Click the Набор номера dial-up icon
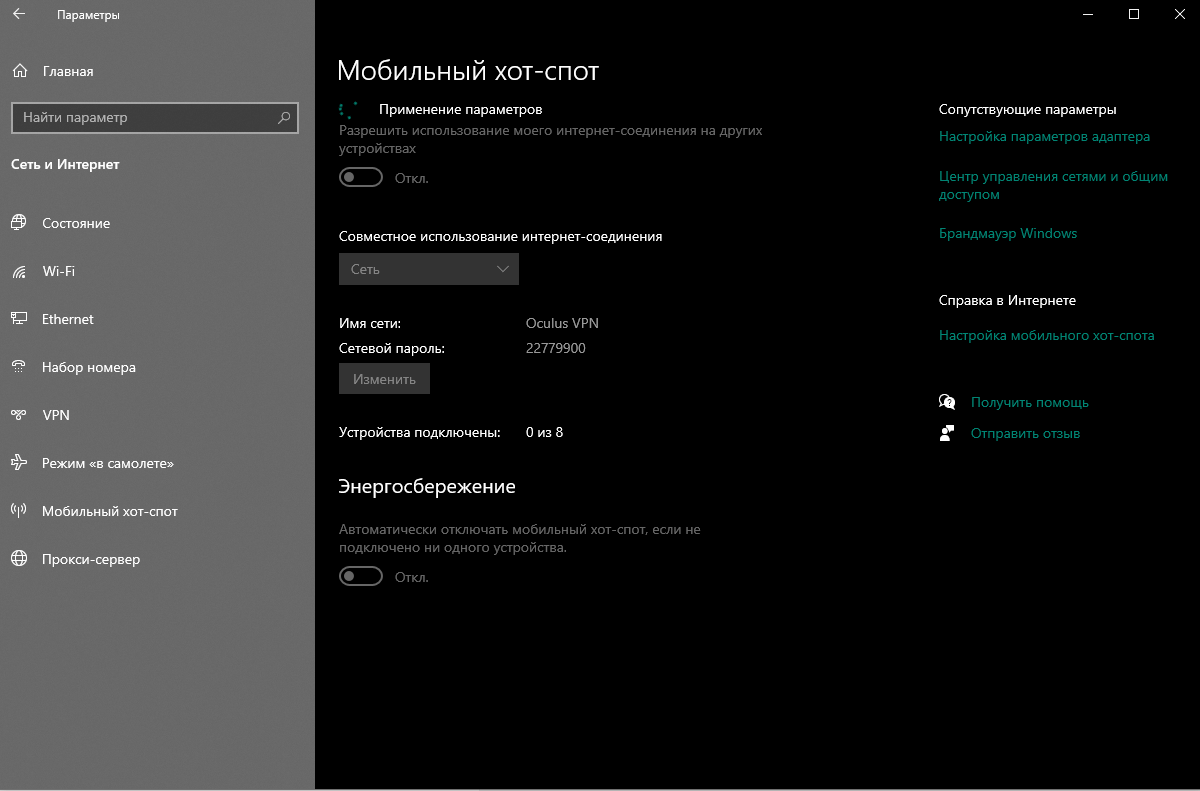1200x791 pixels. click(19, 367)
